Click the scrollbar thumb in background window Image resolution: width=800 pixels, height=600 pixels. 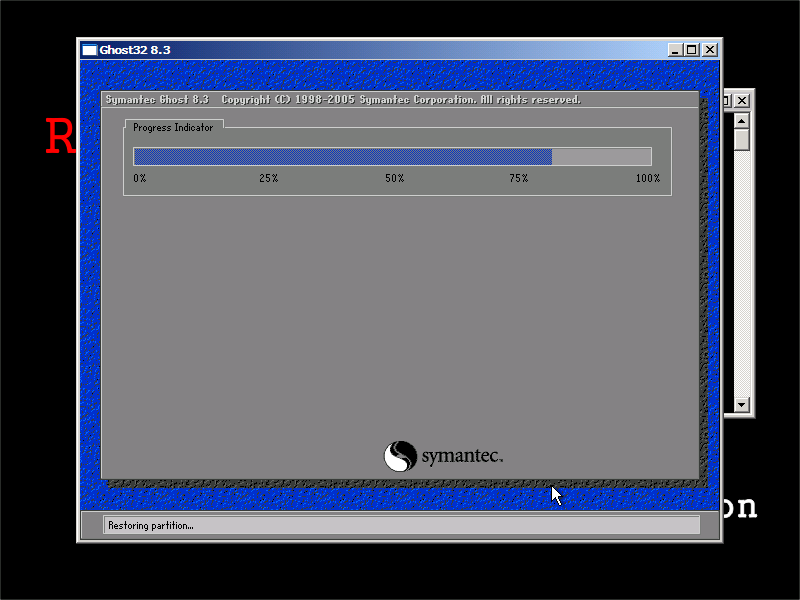(741, 140)
